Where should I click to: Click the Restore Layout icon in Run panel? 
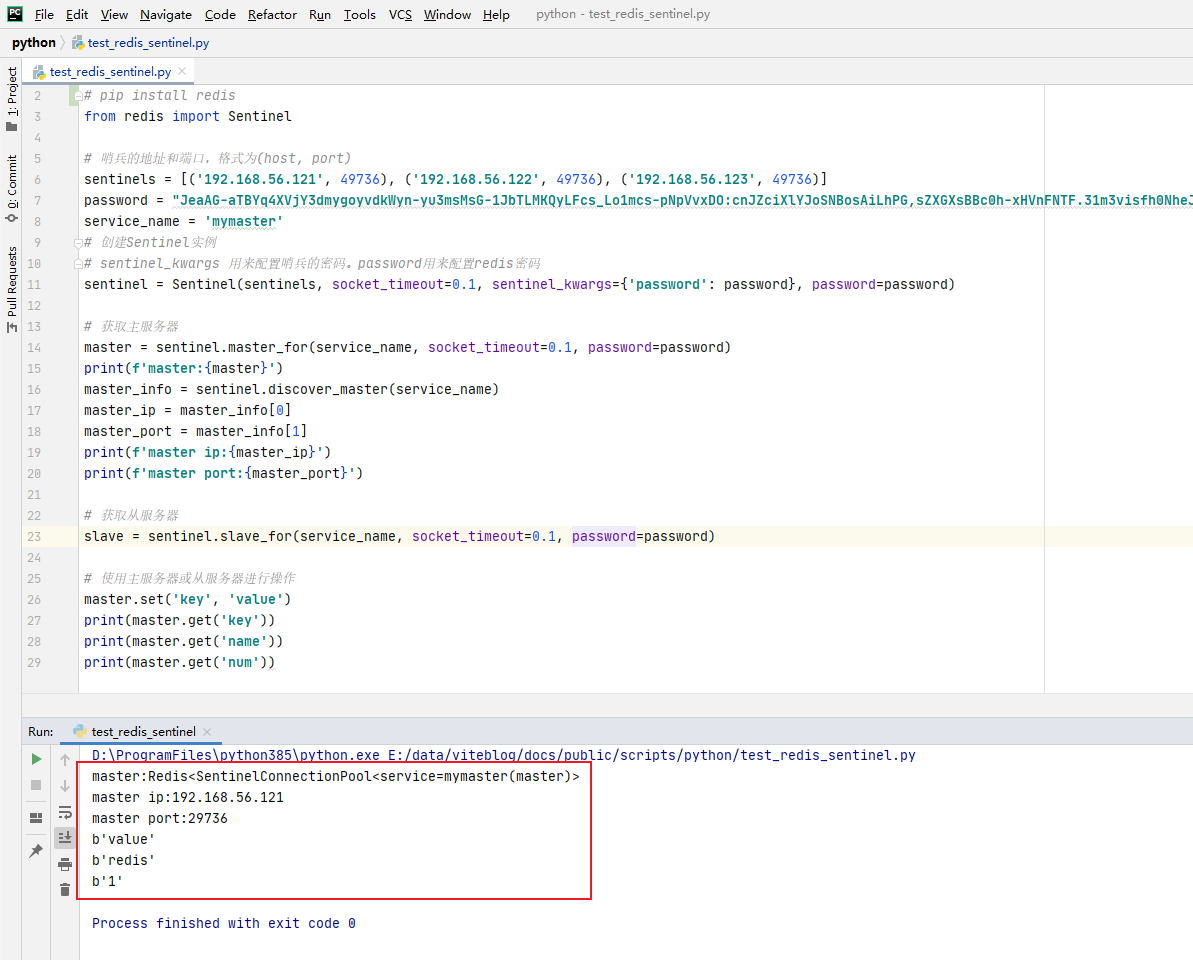[36, 818]
